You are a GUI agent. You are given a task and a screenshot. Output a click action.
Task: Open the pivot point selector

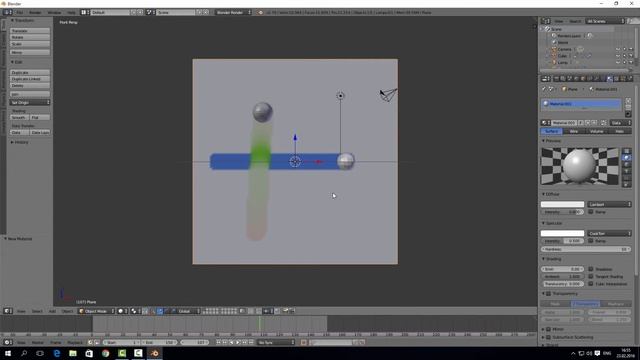point(136,311)
